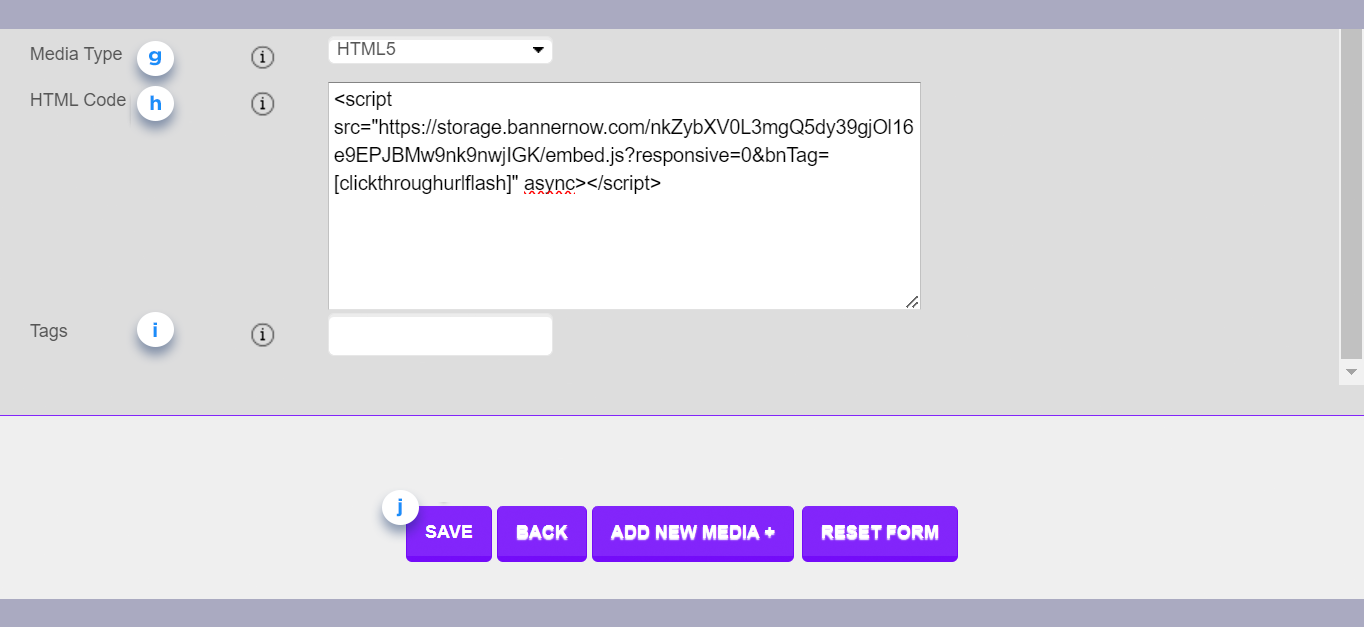Click the Tags input field
This screenshot has width=1364, height=627.
440,335
